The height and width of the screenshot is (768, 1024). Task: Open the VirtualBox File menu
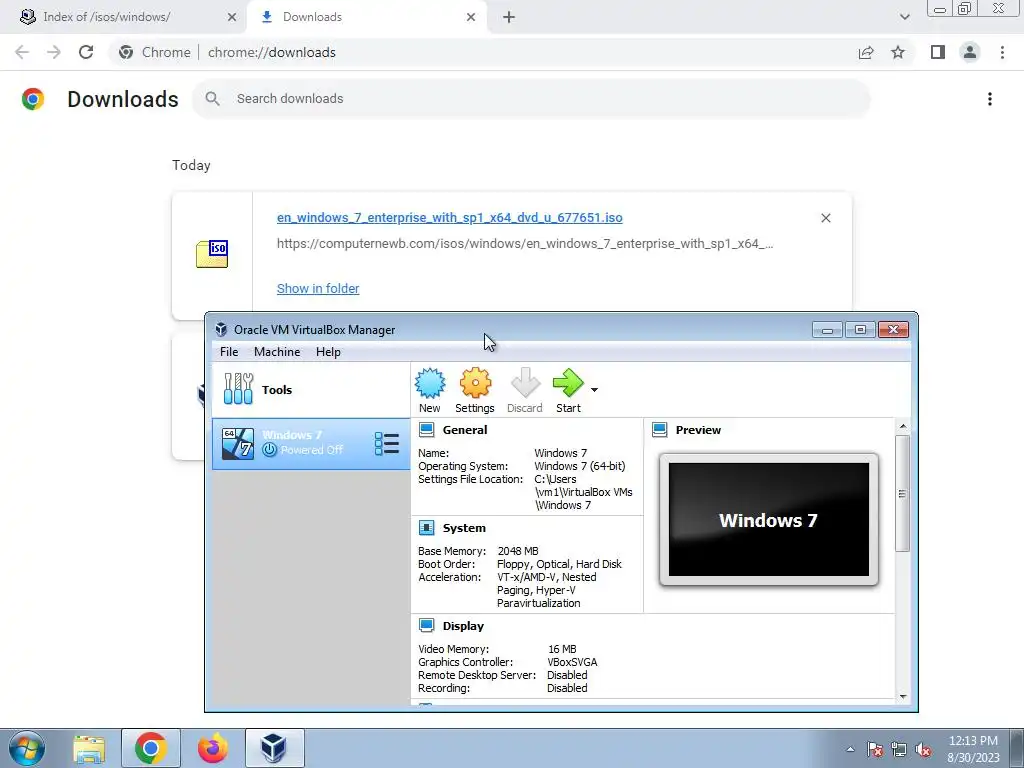[x=229, y=352]
